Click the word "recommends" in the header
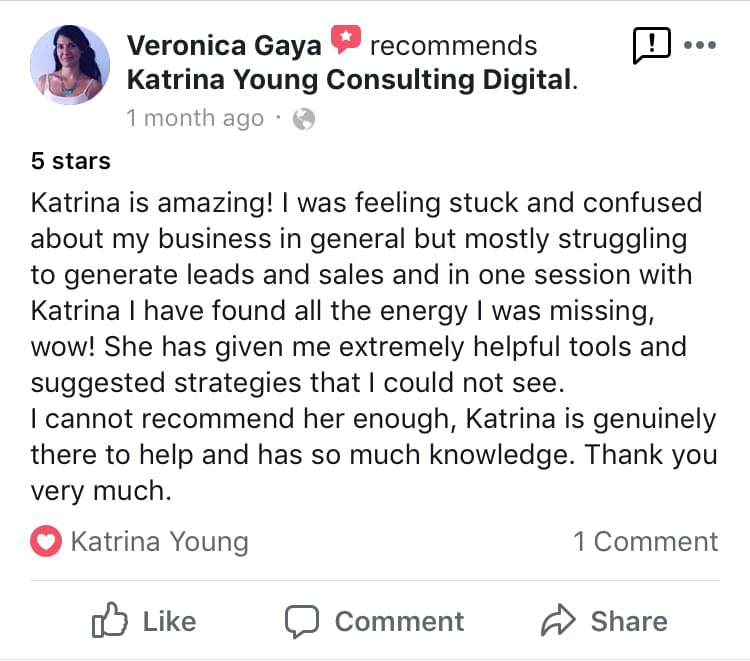 click(x=453, y=45)
